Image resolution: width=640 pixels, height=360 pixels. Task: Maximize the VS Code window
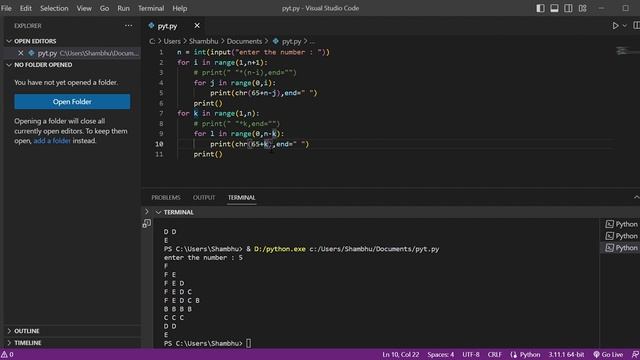tap(625, 8)
